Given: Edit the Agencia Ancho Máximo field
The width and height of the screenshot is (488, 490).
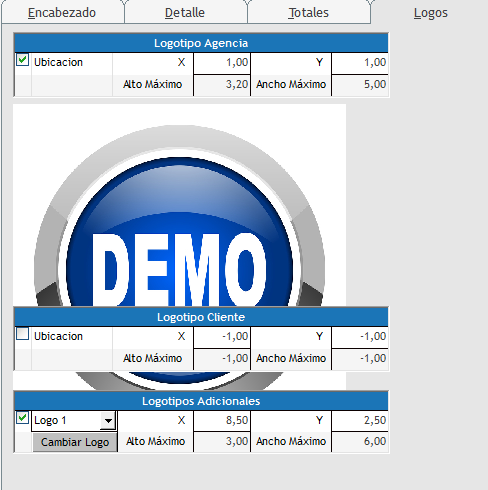Looking at the screenshot, I should (360, 85).
